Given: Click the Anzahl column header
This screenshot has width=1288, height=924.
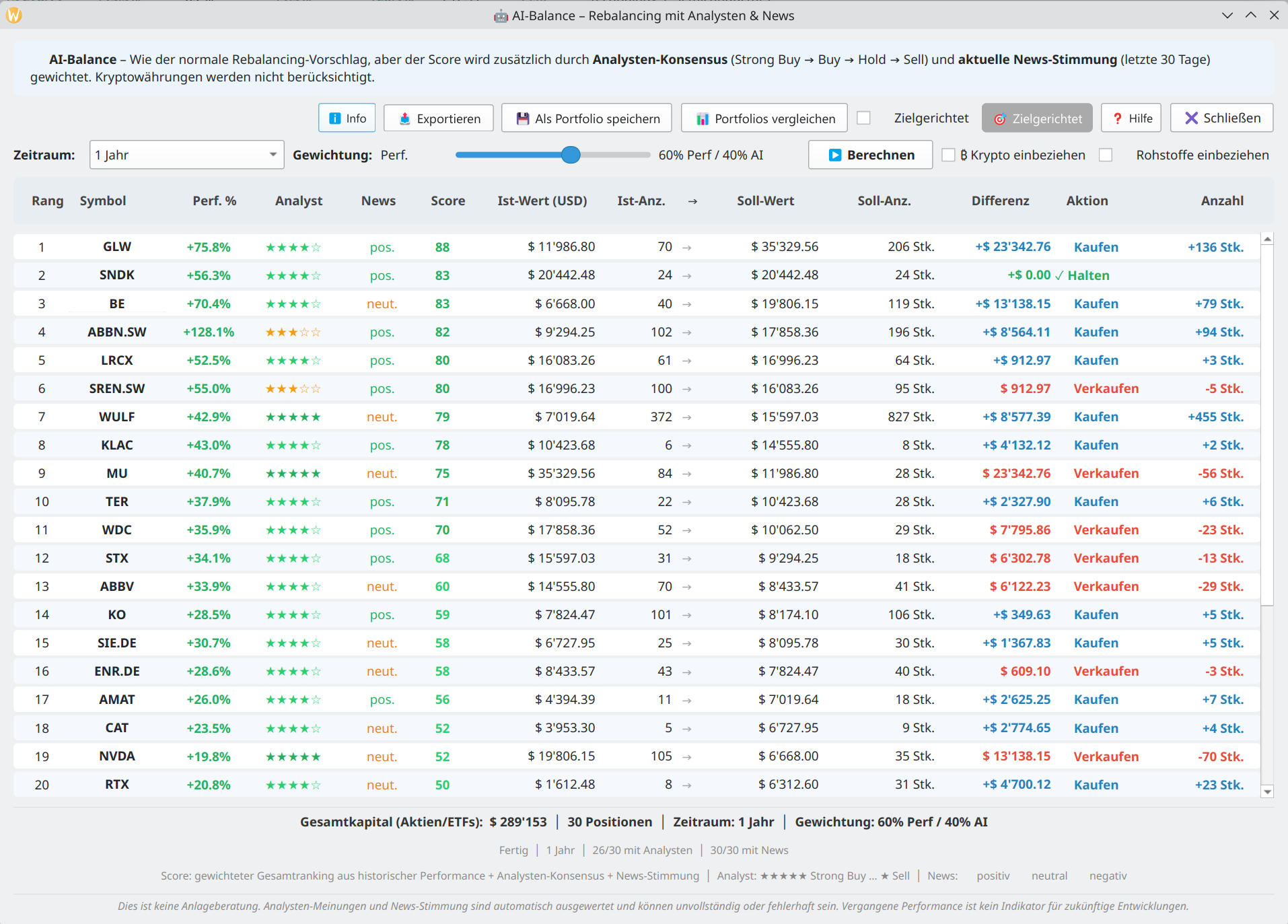Looking at the screenshot, I should point(1223,201).
